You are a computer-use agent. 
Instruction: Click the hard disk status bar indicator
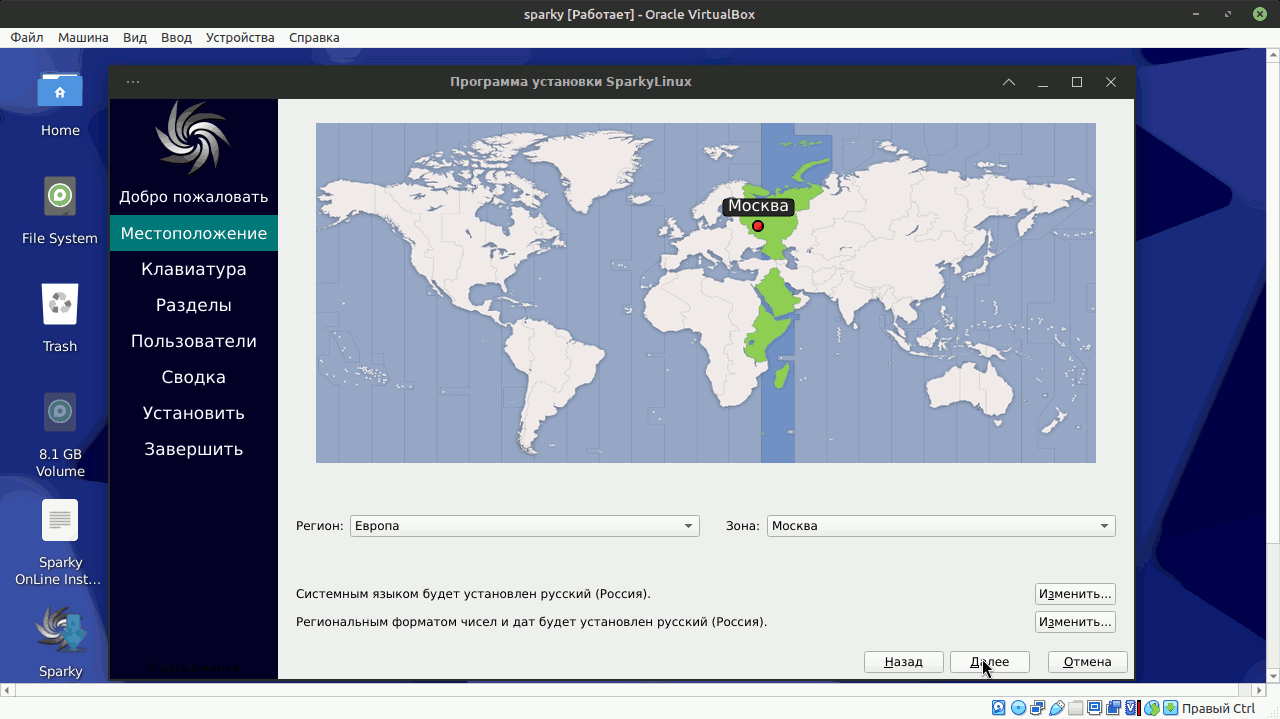tap(999, 708)
